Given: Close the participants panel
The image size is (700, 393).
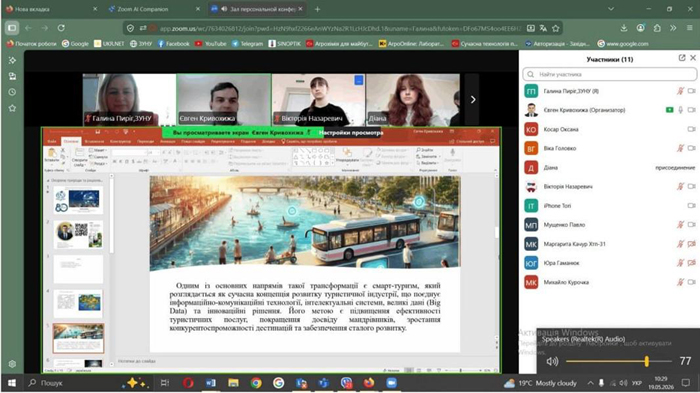Looking at the screenshot, I should click(693, 58).
